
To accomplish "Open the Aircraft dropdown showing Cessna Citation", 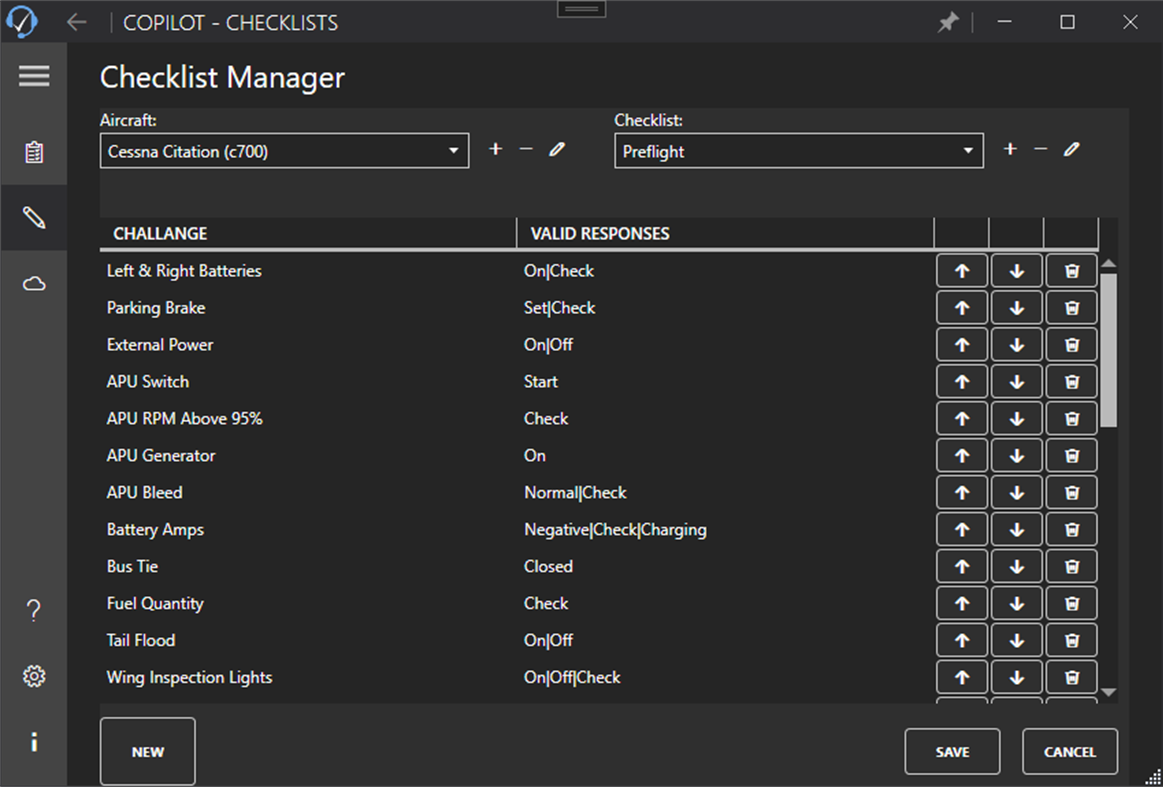I will pos(284,150).
